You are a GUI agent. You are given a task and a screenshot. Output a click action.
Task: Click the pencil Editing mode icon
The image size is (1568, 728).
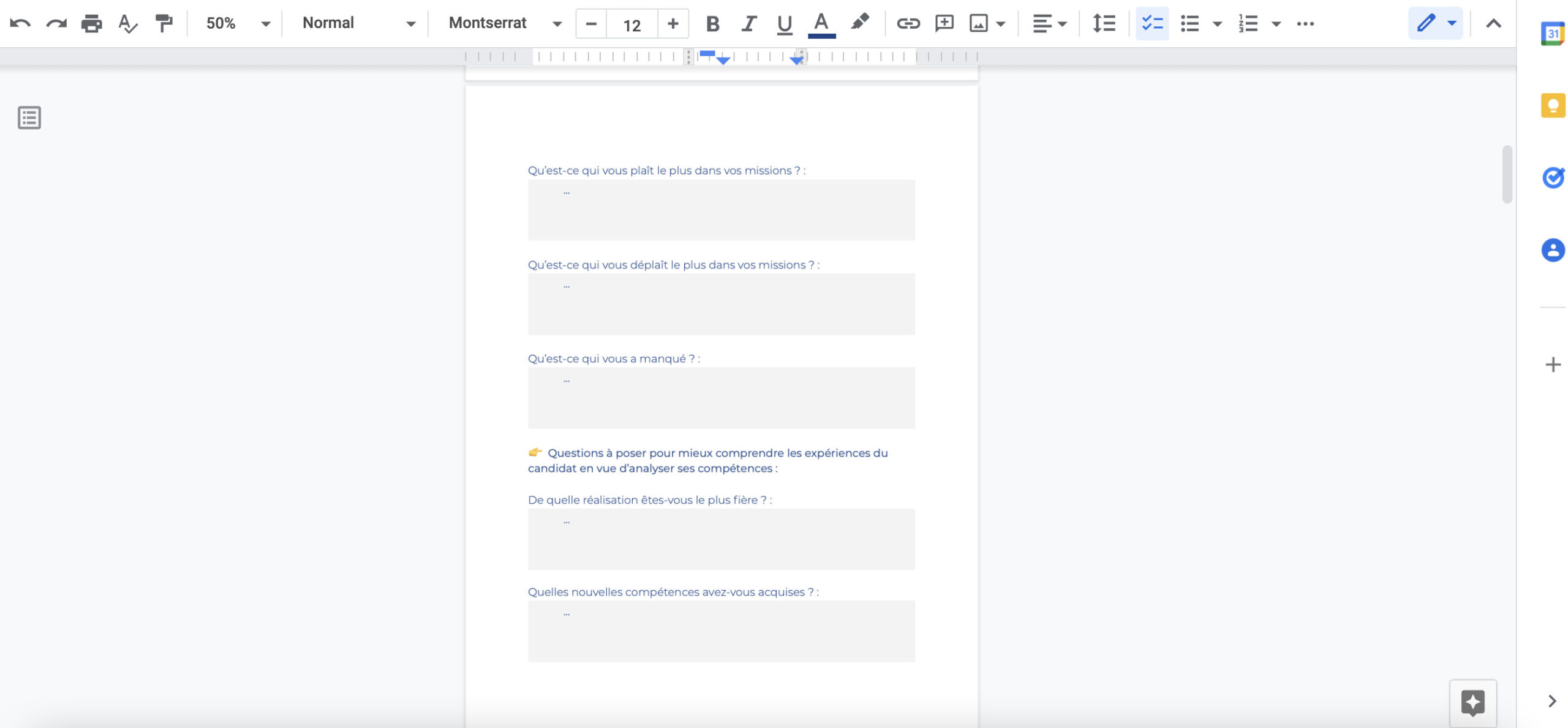coord(1426,23)
